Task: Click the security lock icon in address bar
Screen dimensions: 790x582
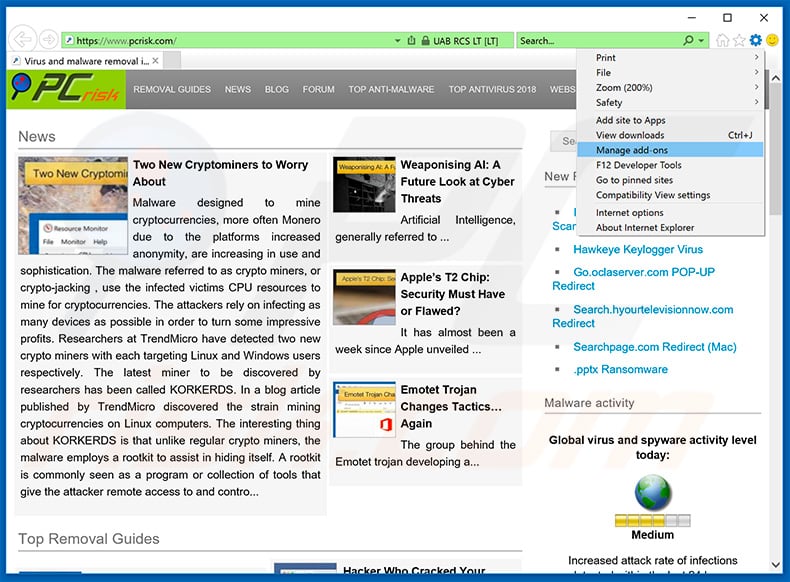Action: (426, 41)
